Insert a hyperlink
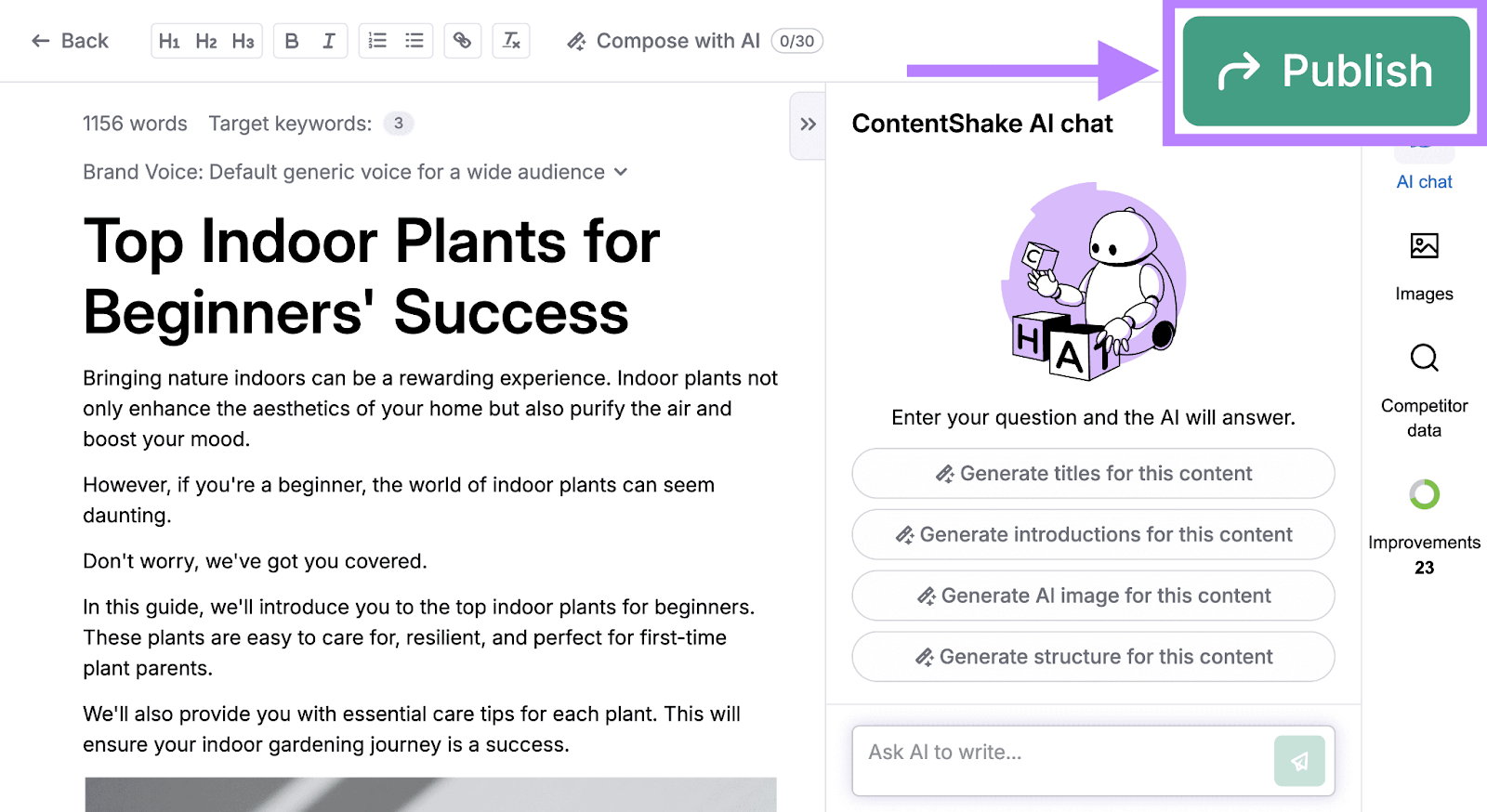1487x812 pixels. [x=463, y=41]
